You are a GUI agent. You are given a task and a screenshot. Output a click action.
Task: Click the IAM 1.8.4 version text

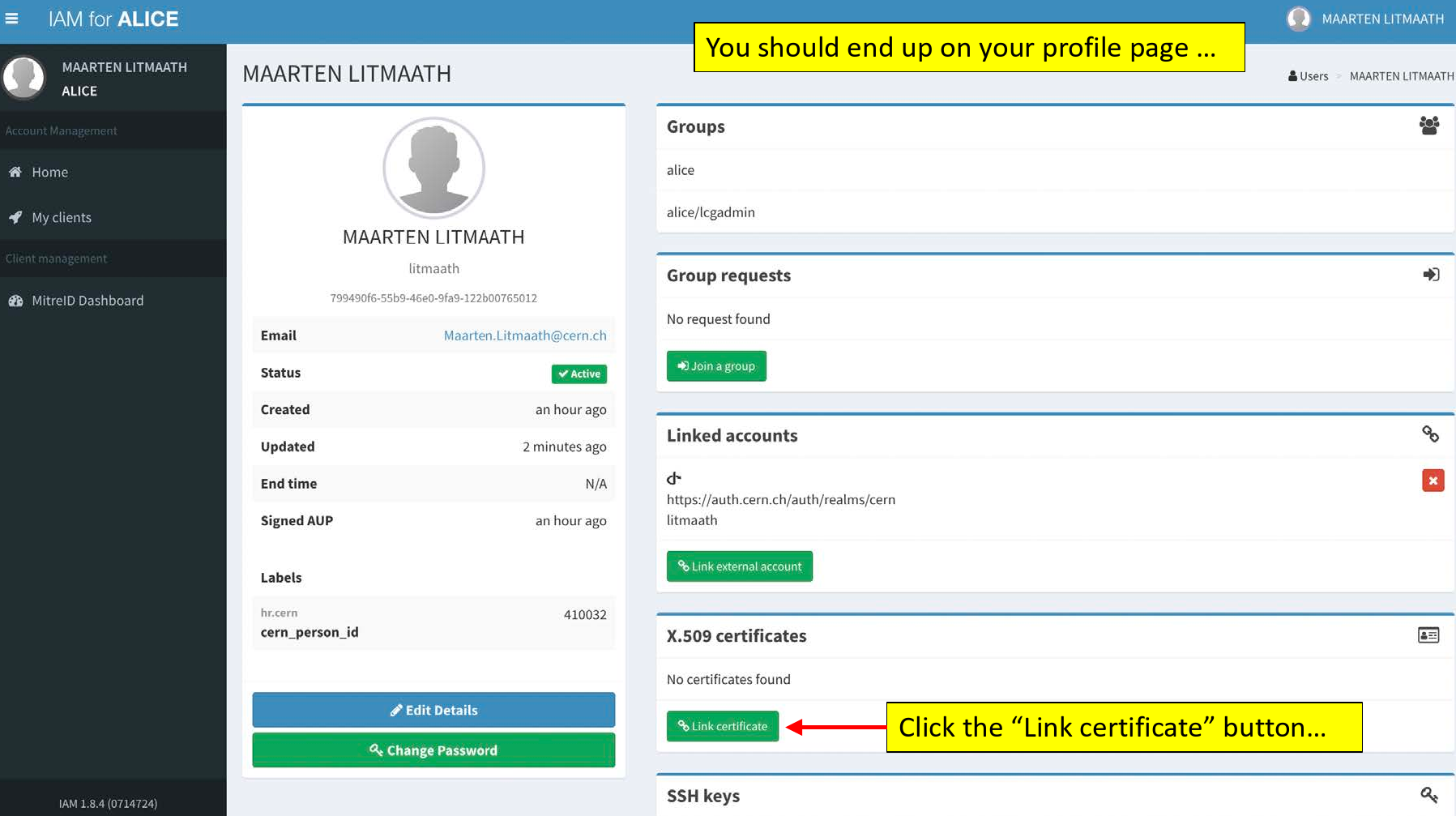pyautogui.click(x=108, y=804)
